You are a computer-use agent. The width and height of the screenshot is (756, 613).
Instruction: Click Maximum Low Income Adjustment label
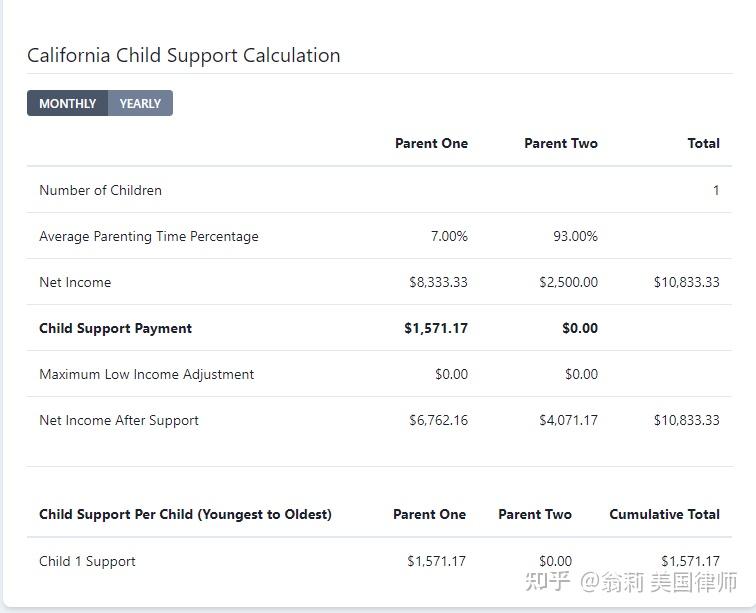[x=147, y=374]
